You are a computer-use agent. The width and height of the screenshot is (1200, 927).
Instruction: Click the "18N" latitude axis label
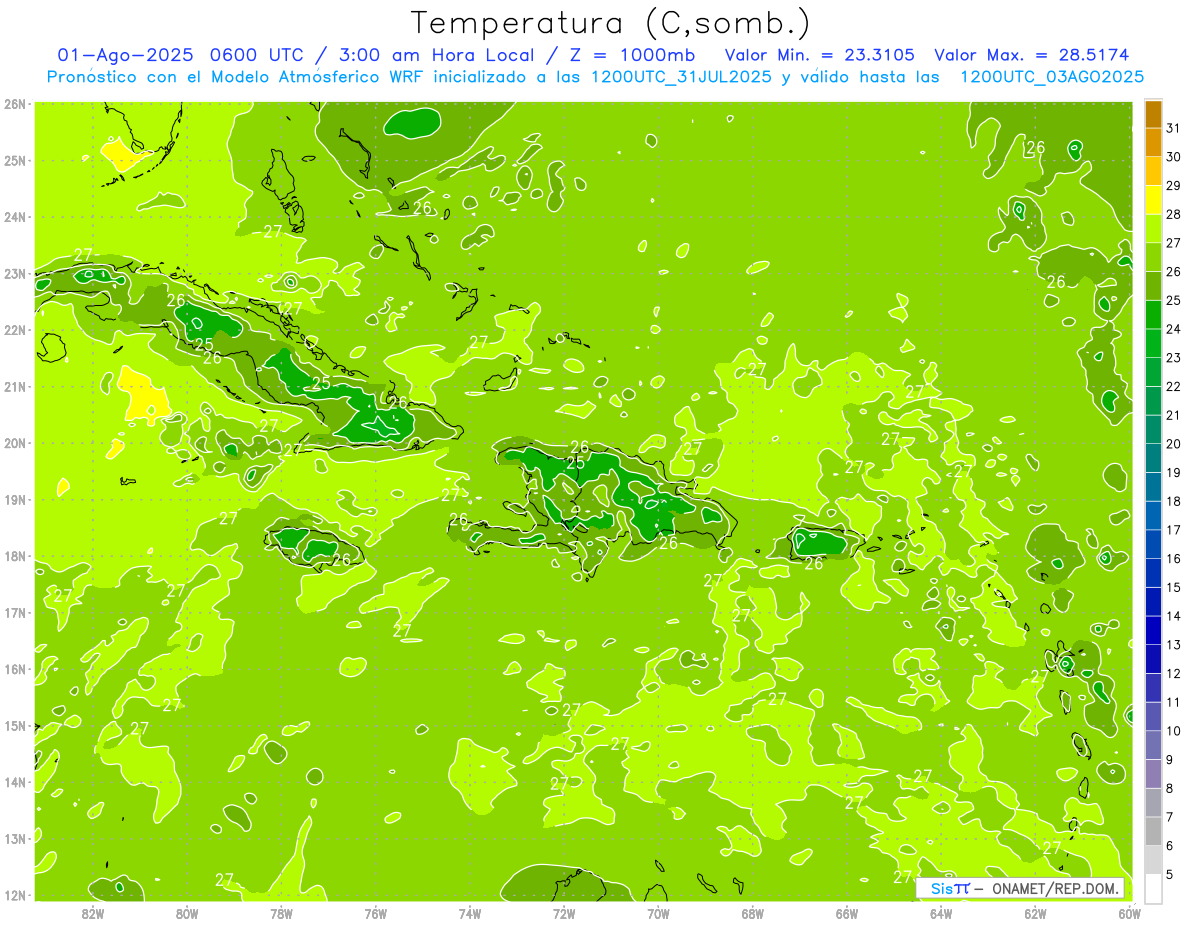click(15, 556)
